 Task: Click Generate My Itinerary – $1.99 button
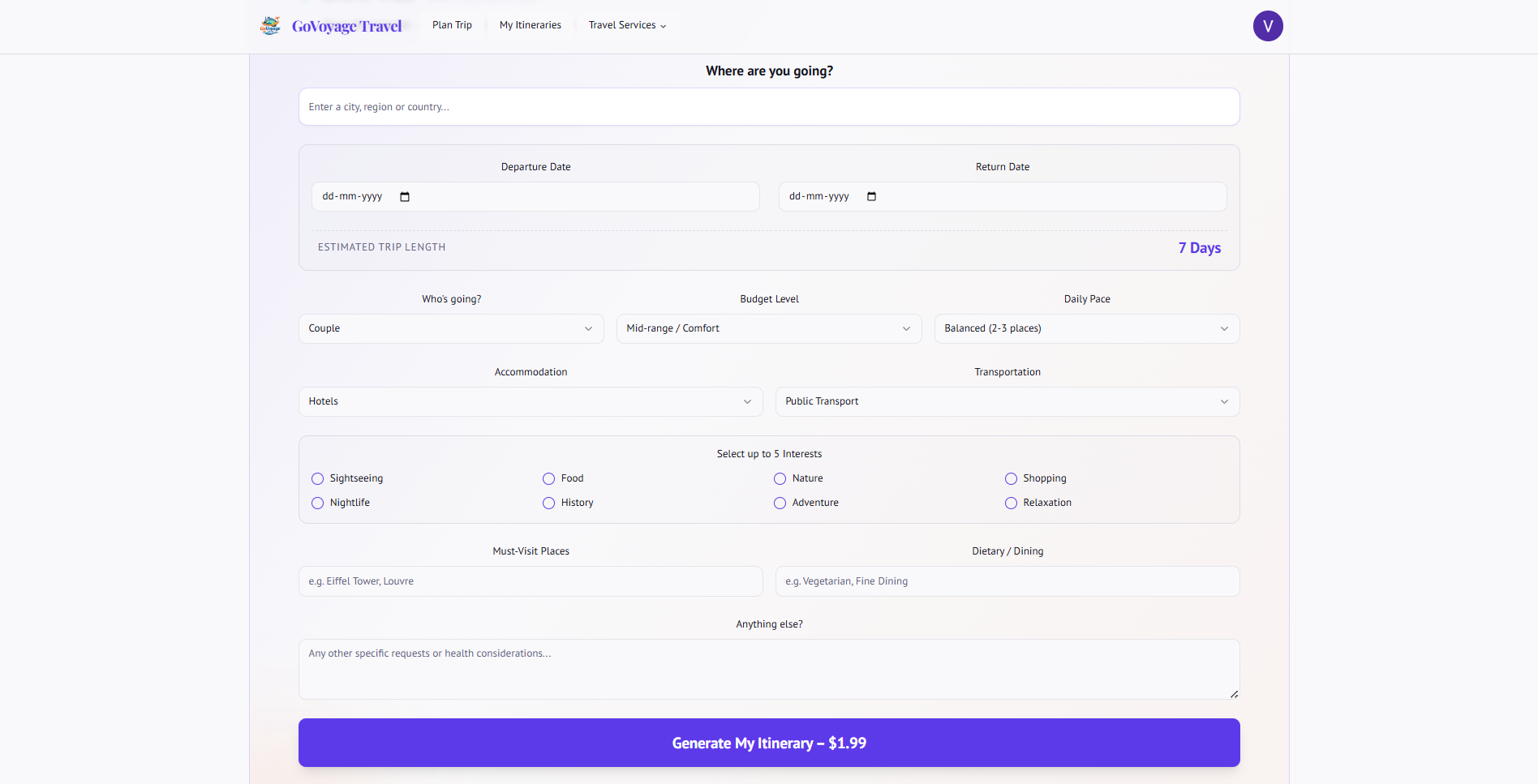coord(769,743)
